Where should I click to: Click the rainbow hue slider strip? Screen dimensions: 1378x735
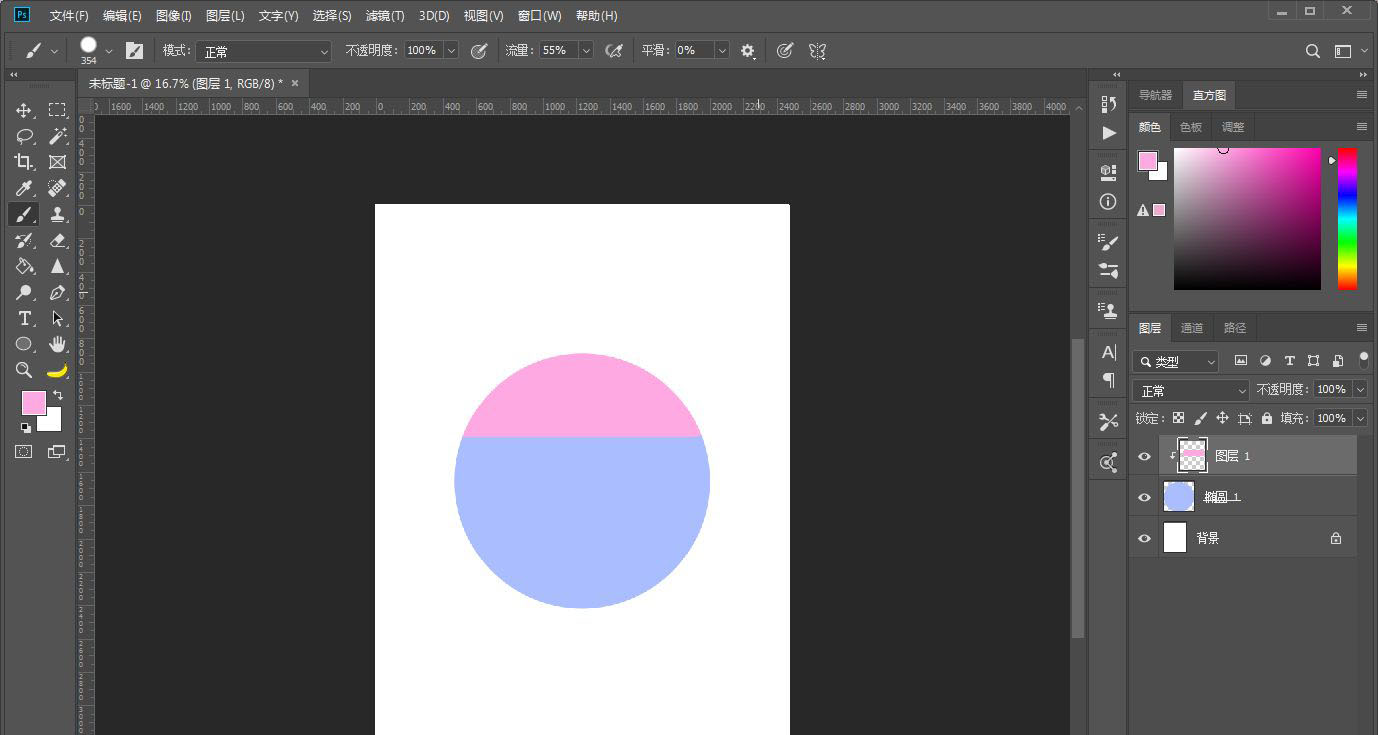pyautogui.click(x=1347, y=218)
